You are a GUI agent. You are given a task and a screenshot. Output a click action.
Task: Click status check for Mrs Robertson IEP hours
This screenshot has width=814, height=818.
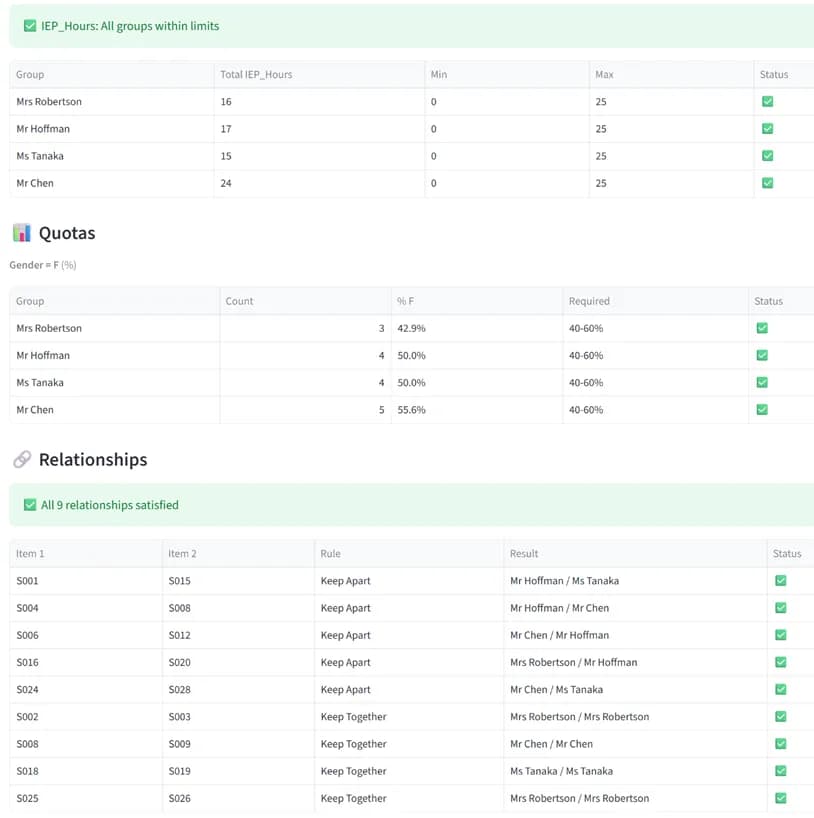pyautogui.click(x=768, y=101)
